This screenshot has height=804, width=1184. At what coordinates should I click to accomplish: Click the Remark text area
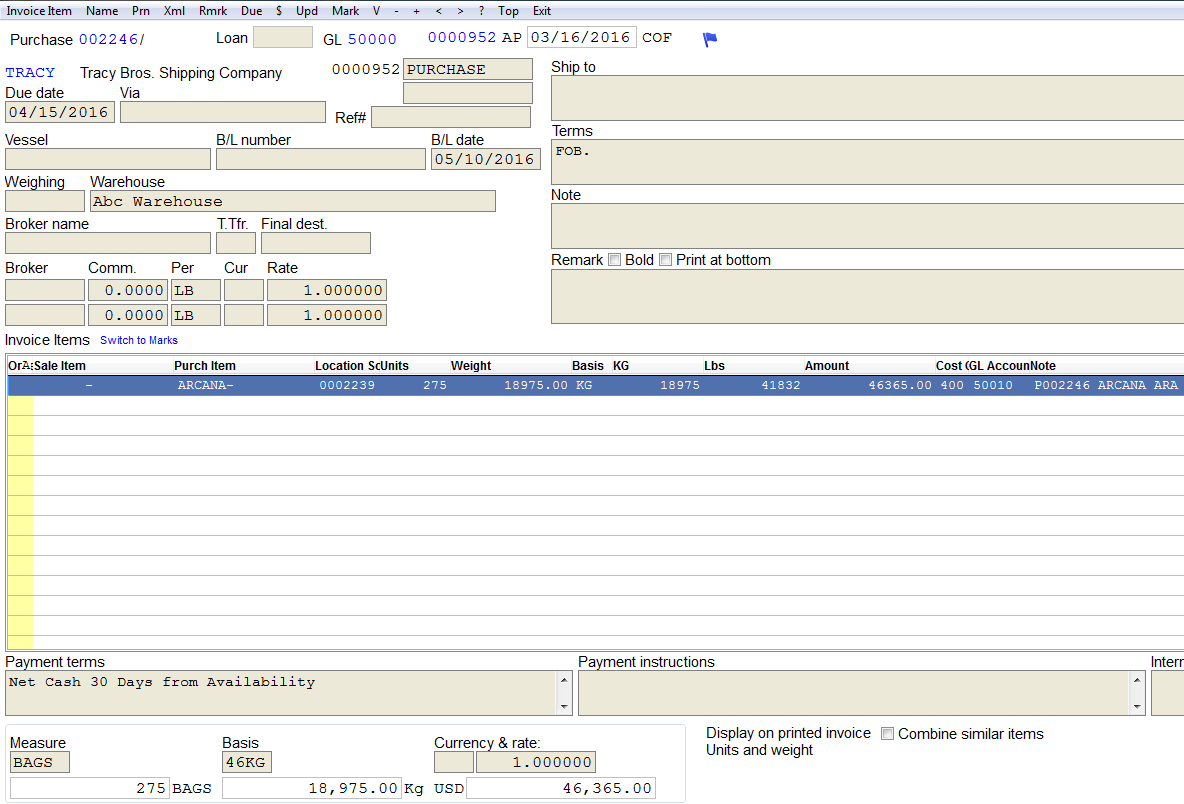tap(868, 297)
